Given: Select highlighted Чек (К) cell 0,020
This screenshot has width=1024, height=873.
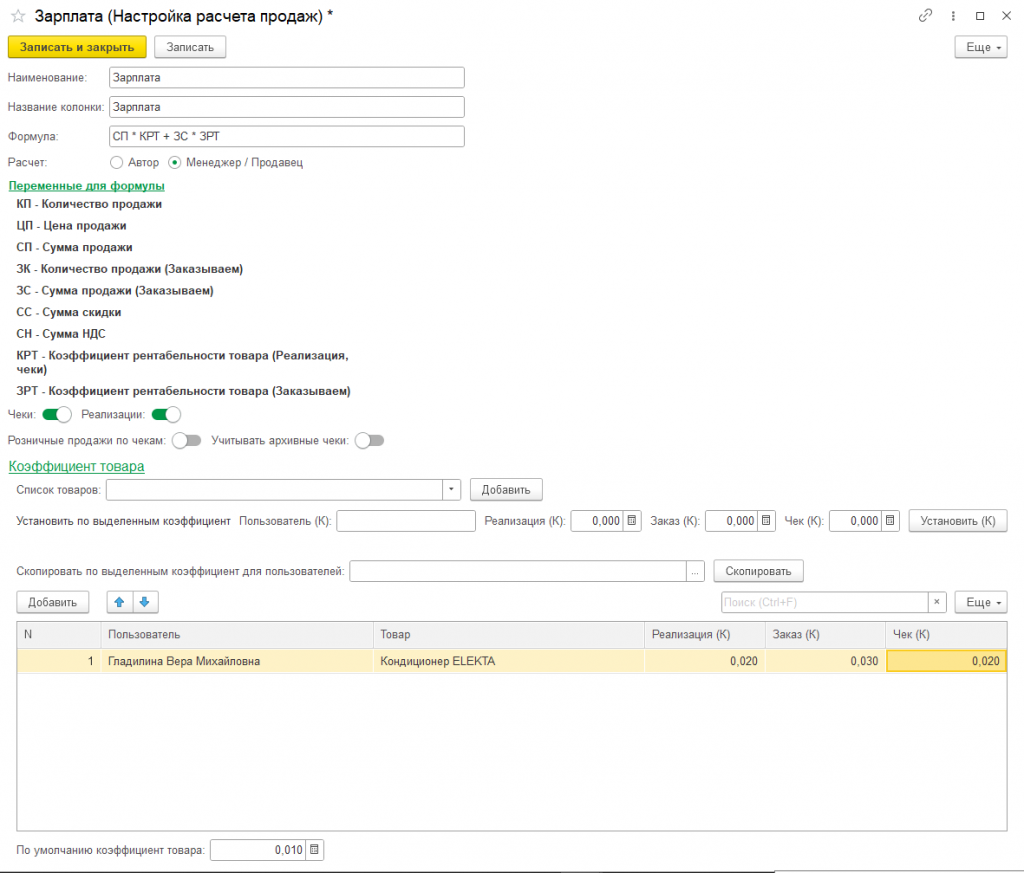Looking at the screenshot, I should (x=946, y=661).
